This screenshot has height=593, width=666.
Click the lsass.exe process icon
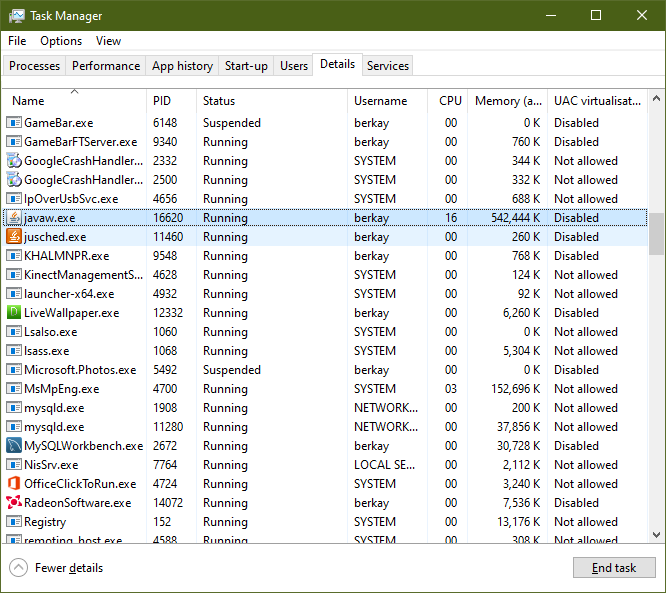(14, 351)
